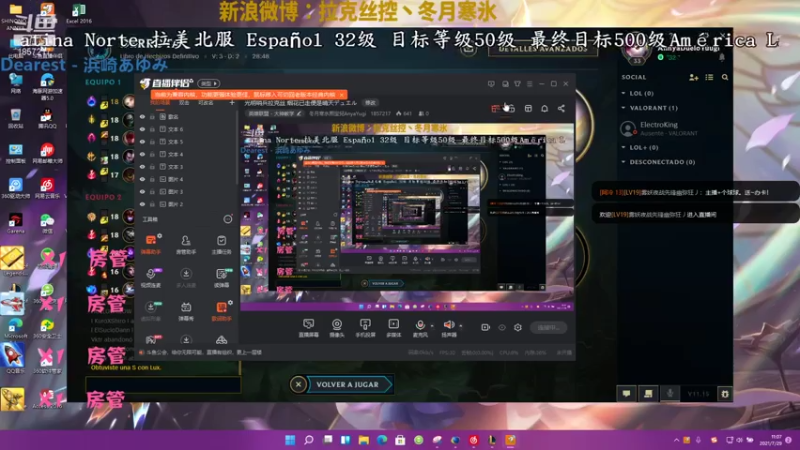Viewport: 800px width, 450px height.
Task: Open the microphone dropdown arrow
Action: pyautogui.click(x=432, y=326)
